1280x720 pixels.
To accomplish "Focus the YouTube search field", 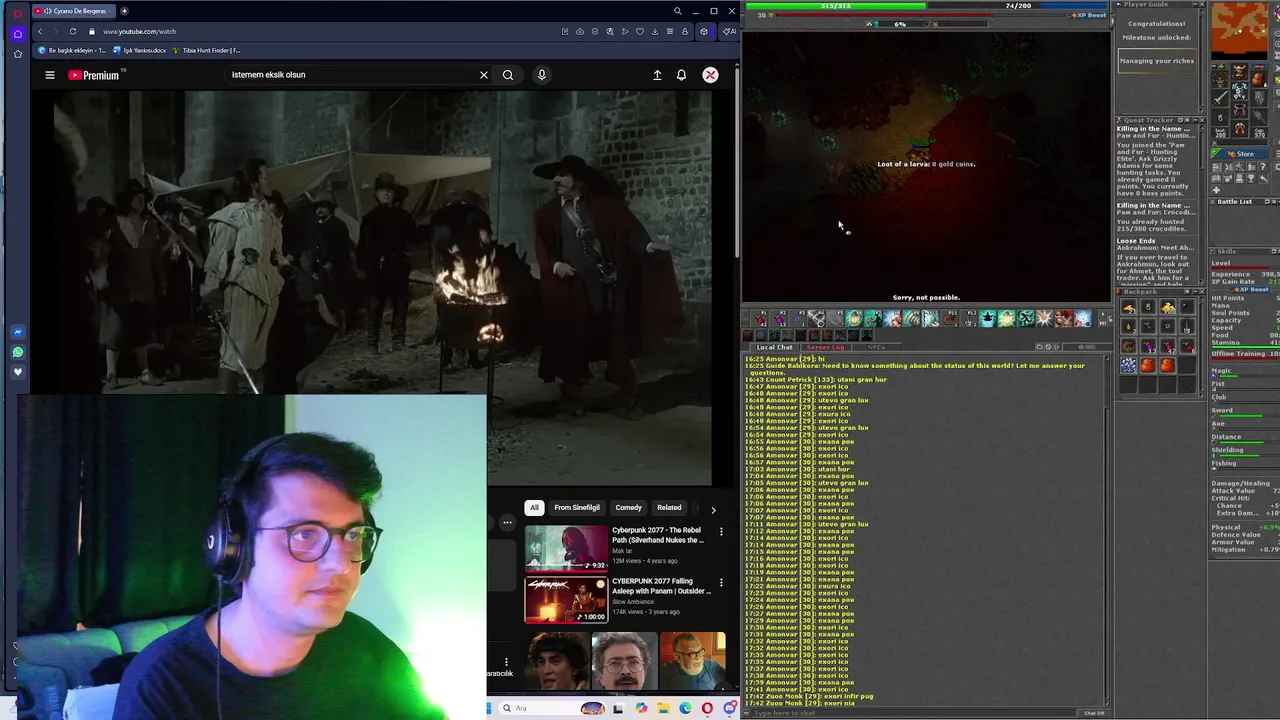I will [350, 75].
